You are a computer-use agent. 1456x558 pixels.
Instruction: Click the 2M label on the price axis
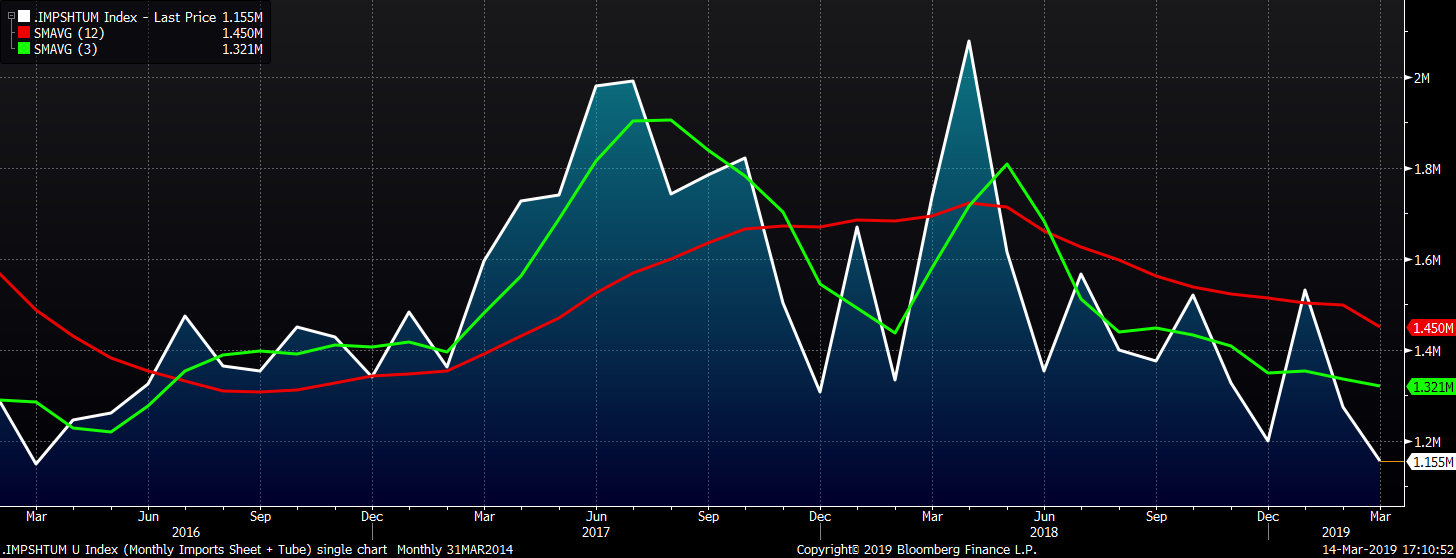(x=1420, y=78)
